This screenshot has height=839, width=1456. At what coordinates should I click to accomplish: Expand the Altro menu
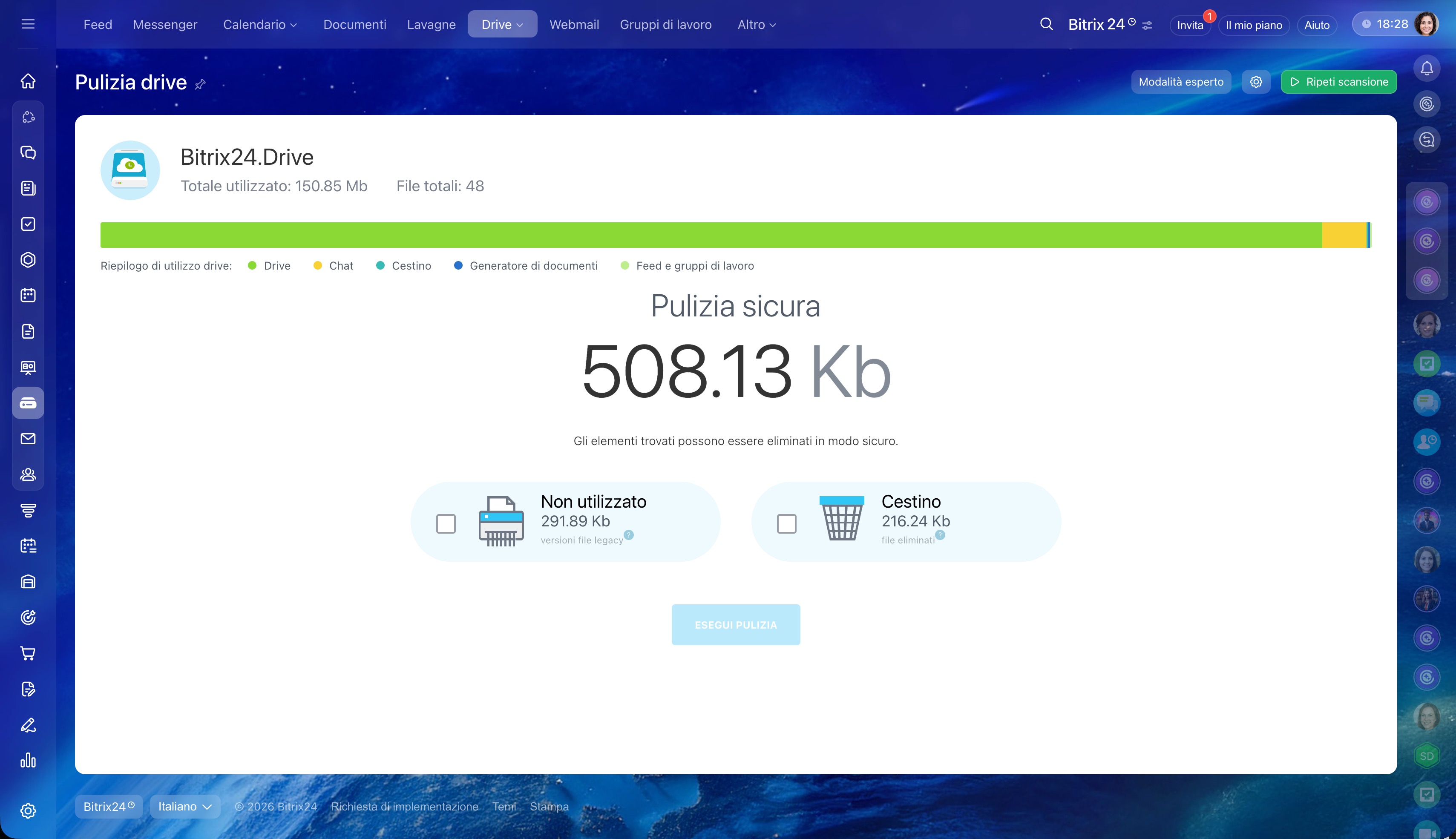point(757,24)
